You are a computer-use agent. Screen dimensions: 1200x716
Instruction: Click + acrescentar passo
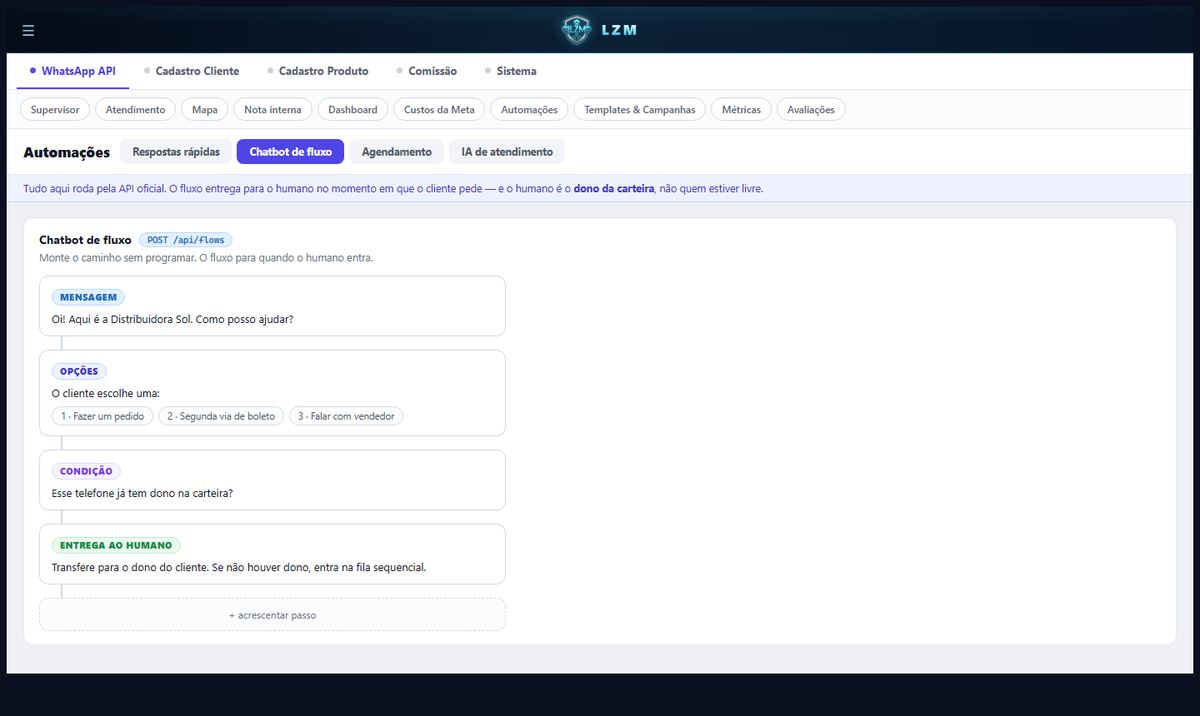point(272,615)
